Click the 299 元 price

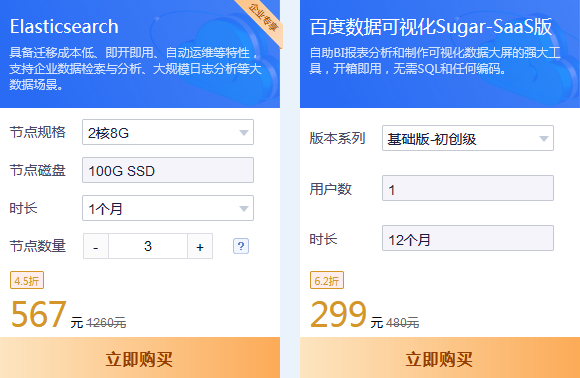click(x=347, y=315)
